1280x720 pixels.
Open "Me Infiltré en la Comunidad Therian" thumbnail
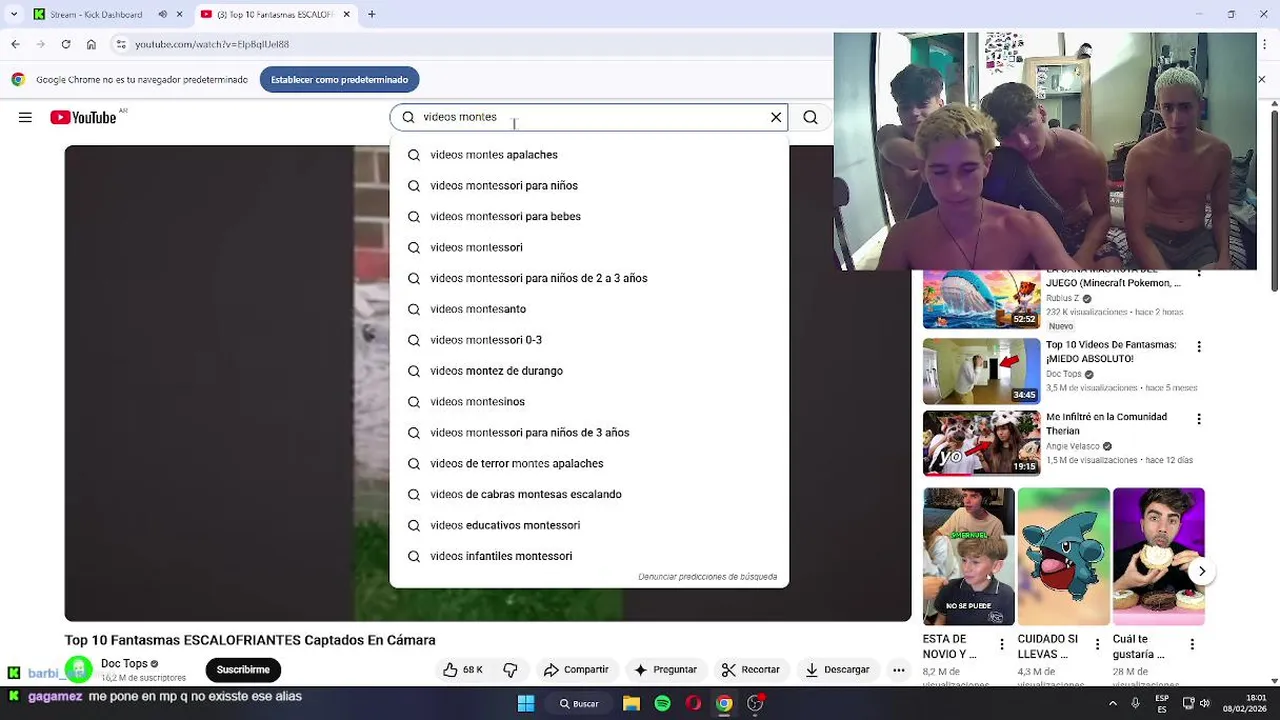pyautogui.click(x=981, y=443)
